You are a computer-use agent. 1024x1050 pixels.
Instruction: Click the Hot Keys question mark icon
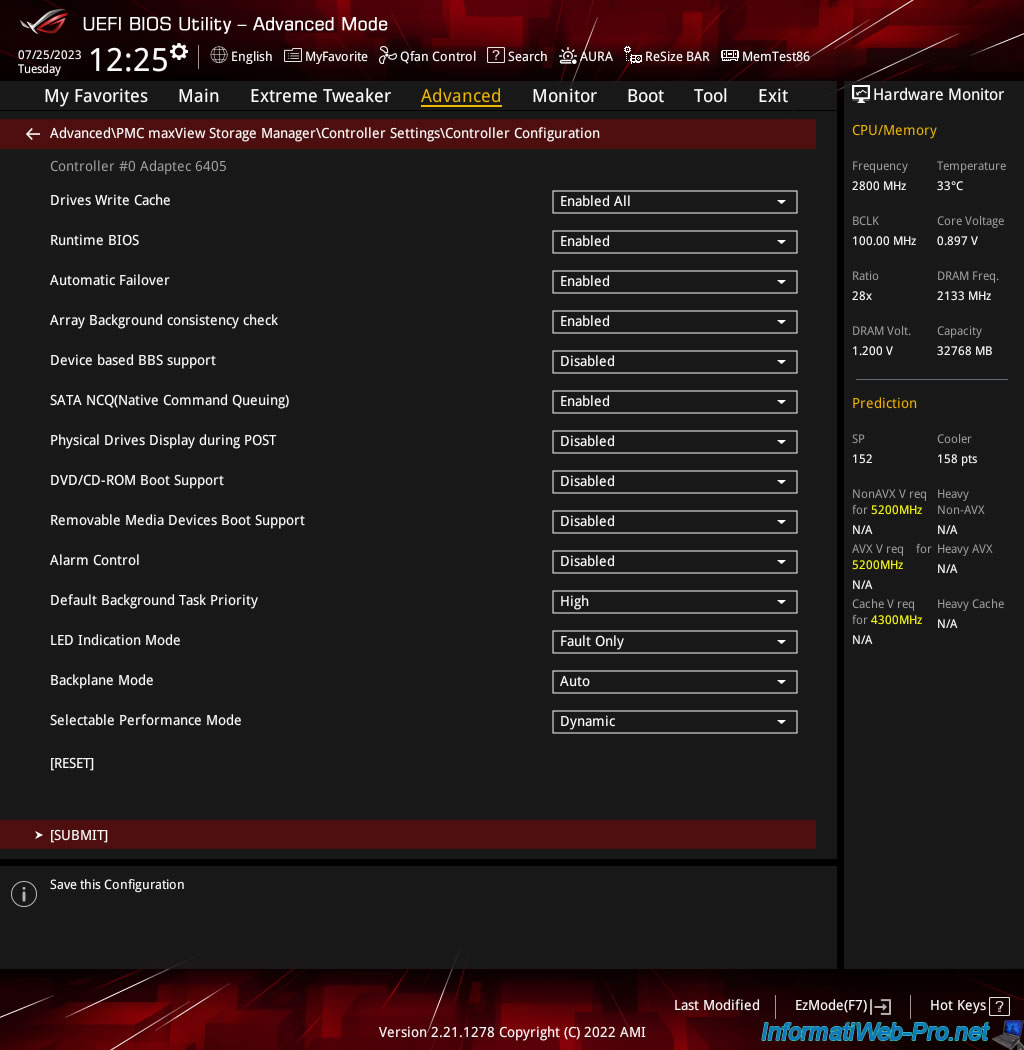point(999,1006)
